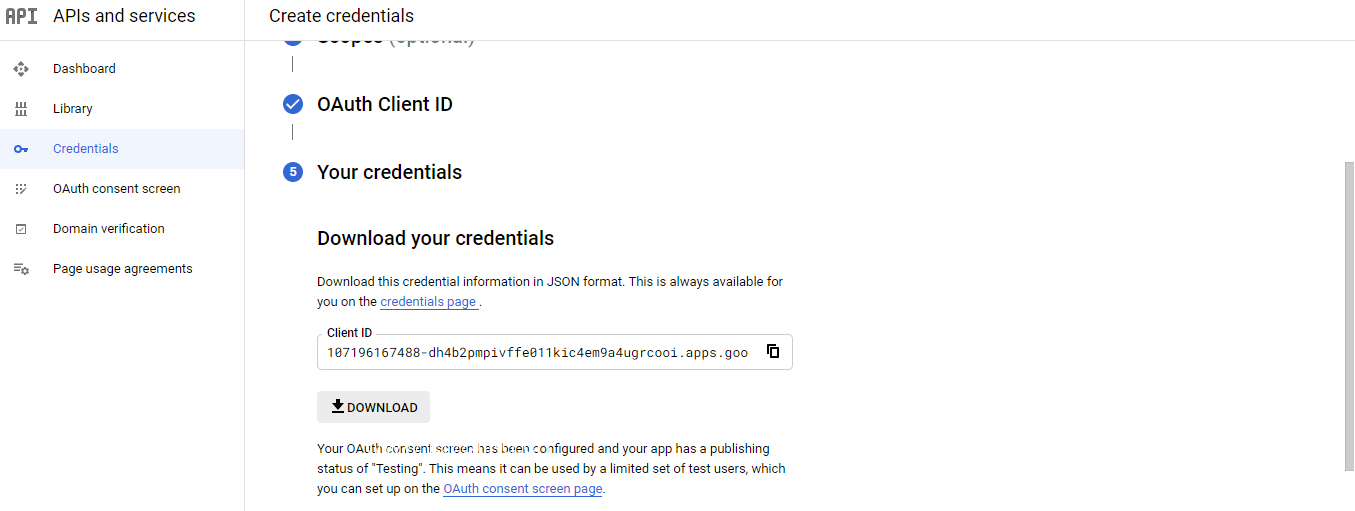
Task: Click the OAuth consent screen icon
Action: [x=21, y=189]
